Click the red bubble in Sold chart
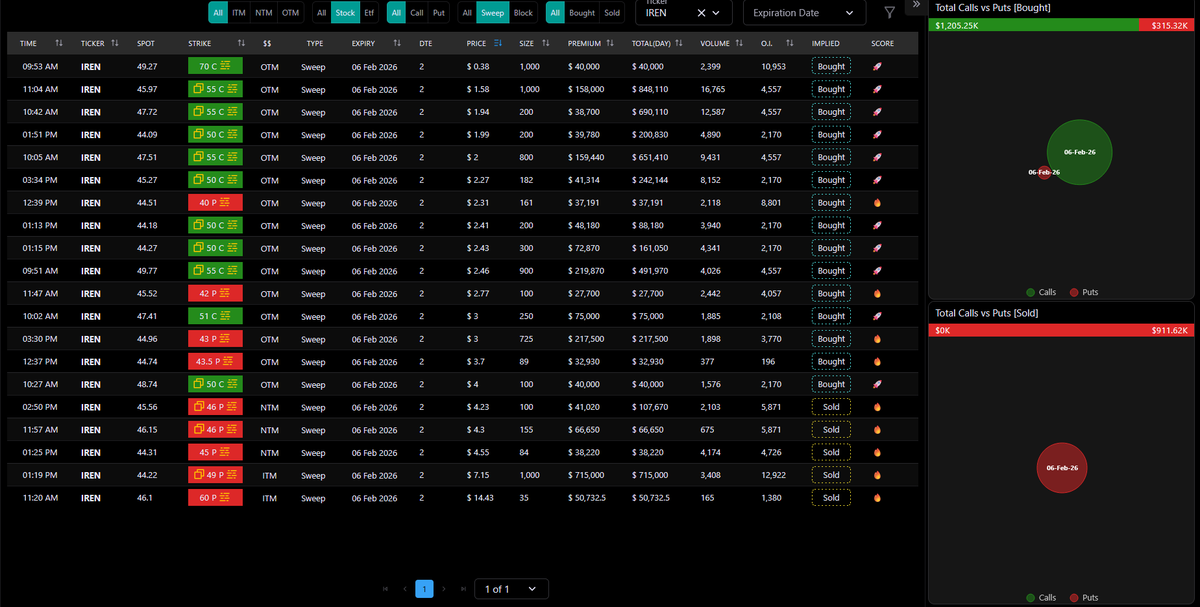Viewport: 1200px width, 607px height. [x=1062, y=467]
